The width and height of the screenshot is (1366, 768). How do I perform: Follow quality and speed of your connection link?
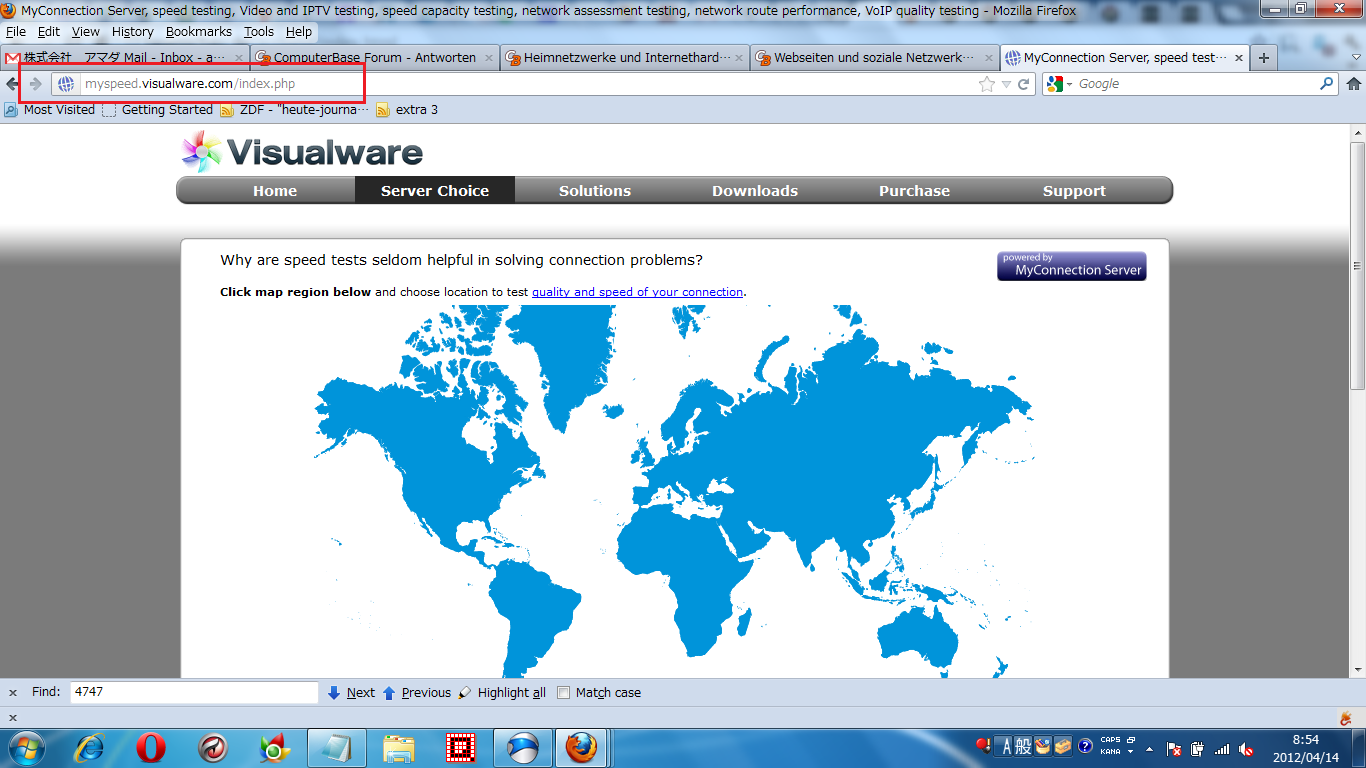[637, 292]
